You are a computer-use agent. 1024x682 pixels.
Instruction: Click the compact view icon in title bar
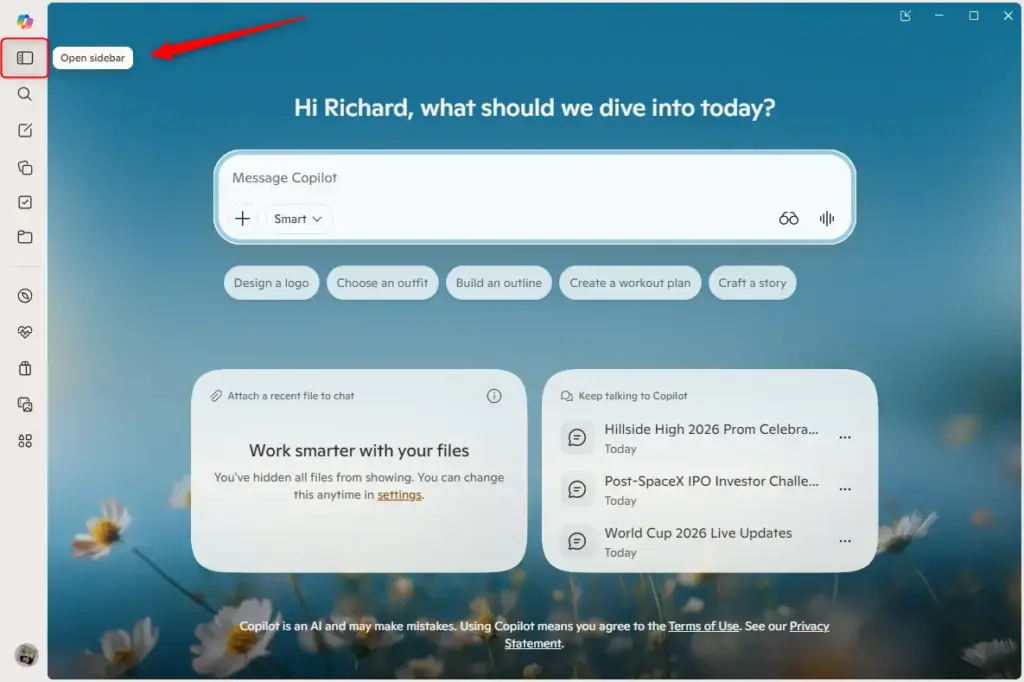point(905,16)
